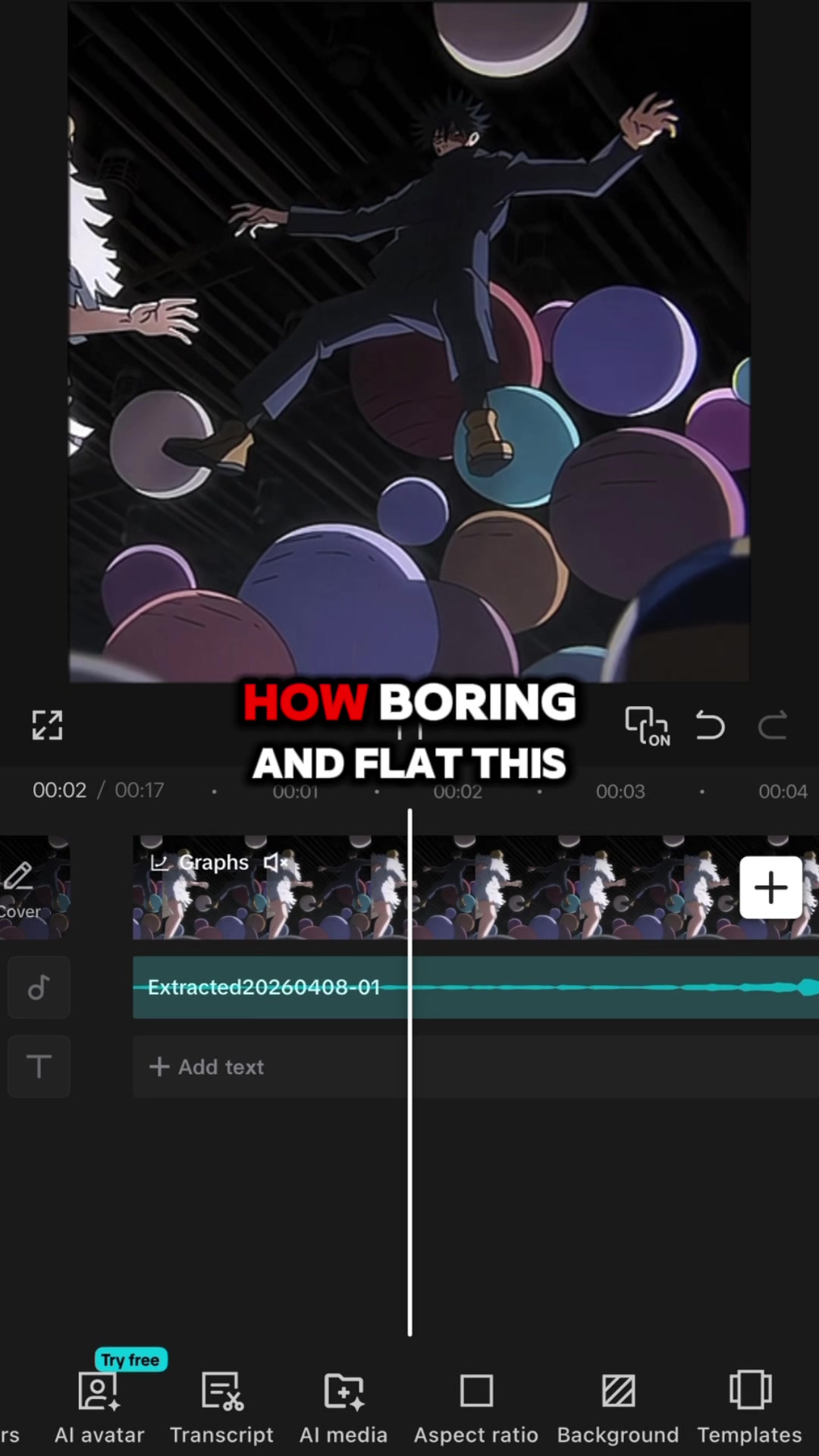Undo the last edit
This screenshot has height=1456, width=819.
(x=711, y=726)
